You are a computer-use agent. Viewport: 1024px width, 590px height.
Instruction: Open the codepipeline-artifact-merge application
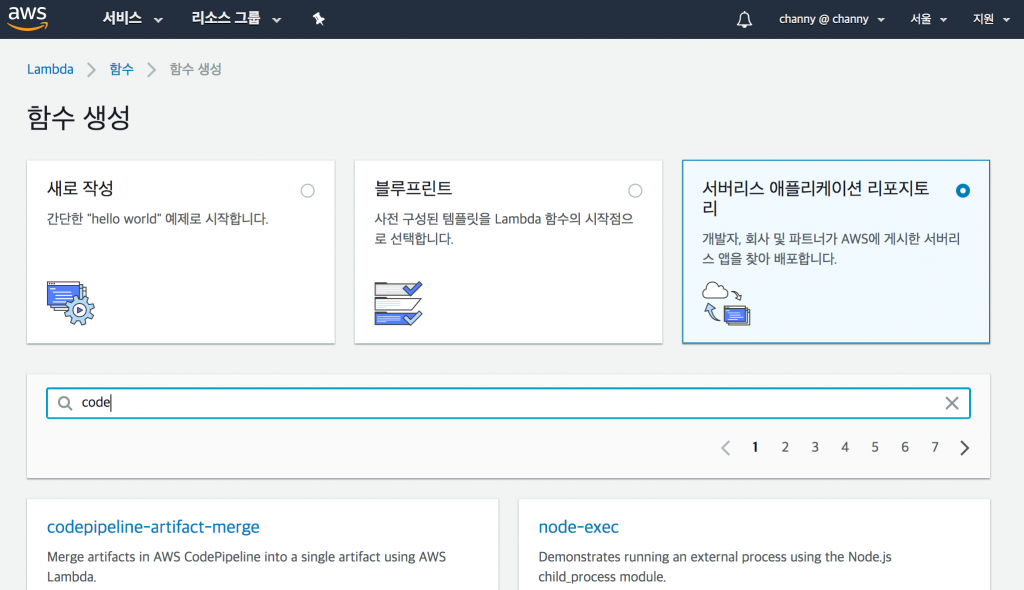(x=153, y=527)
